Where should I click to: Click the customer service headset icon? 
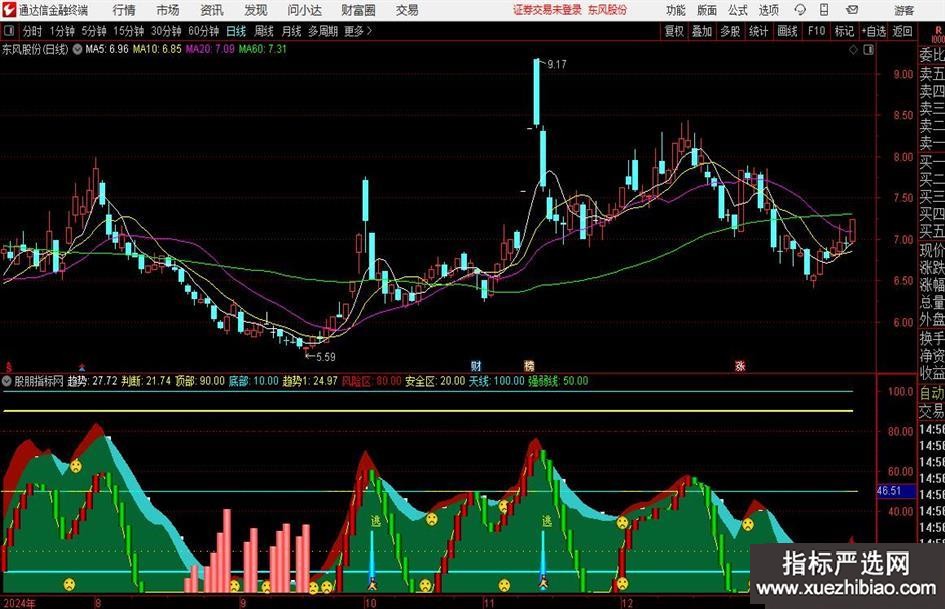800,10
